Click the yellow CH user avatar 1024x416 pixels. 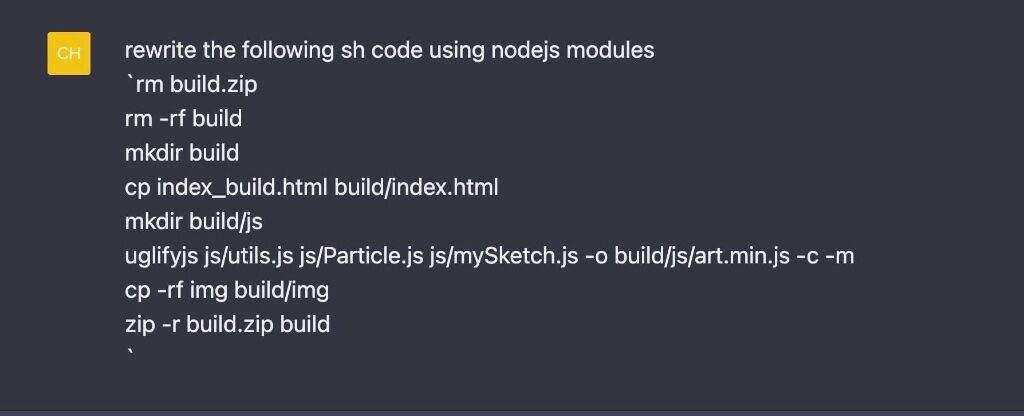(x=69, y=54)
